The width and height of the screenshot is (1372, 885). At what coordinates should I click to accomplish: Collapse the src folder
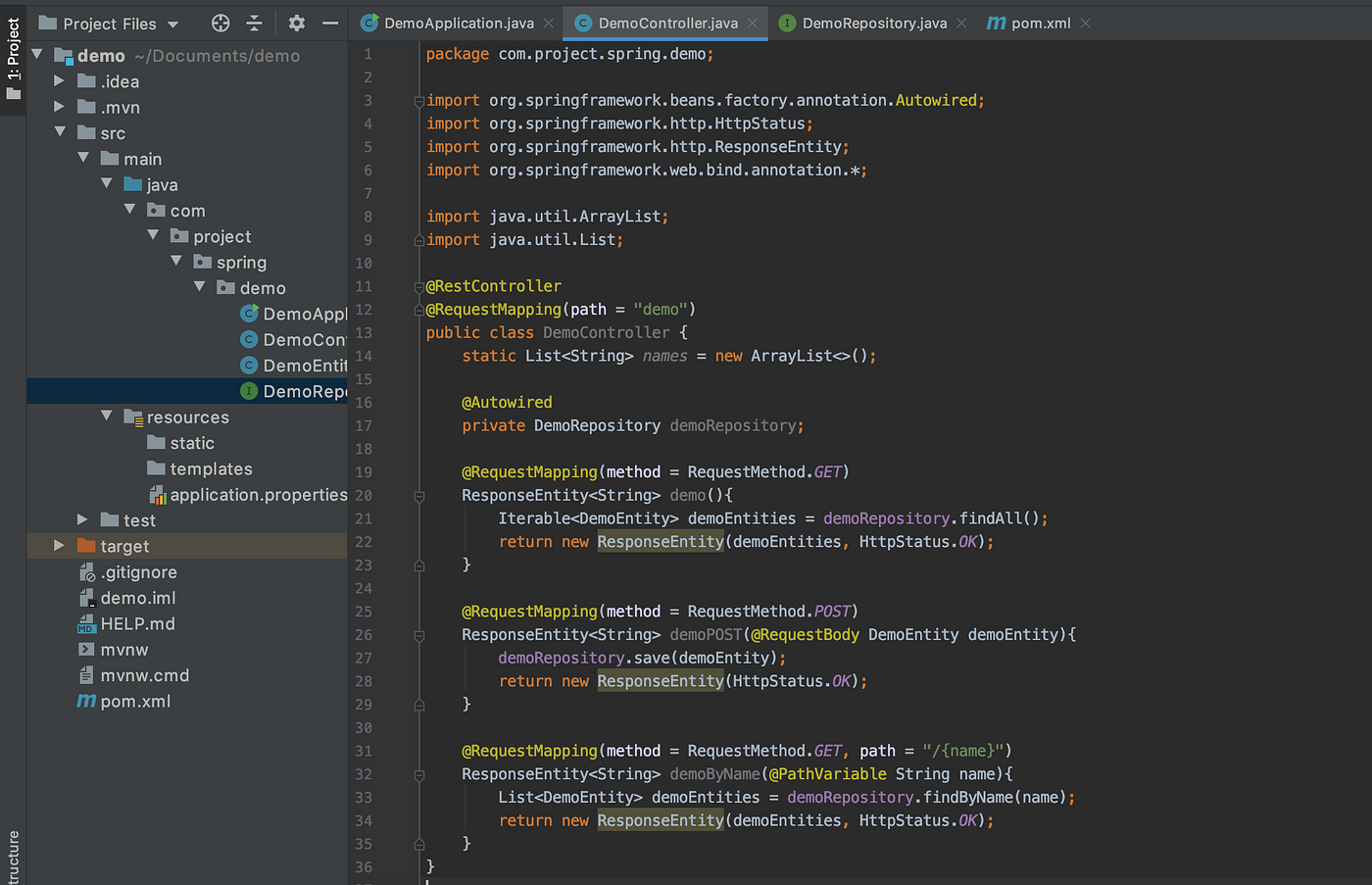(x=61, y=131)
